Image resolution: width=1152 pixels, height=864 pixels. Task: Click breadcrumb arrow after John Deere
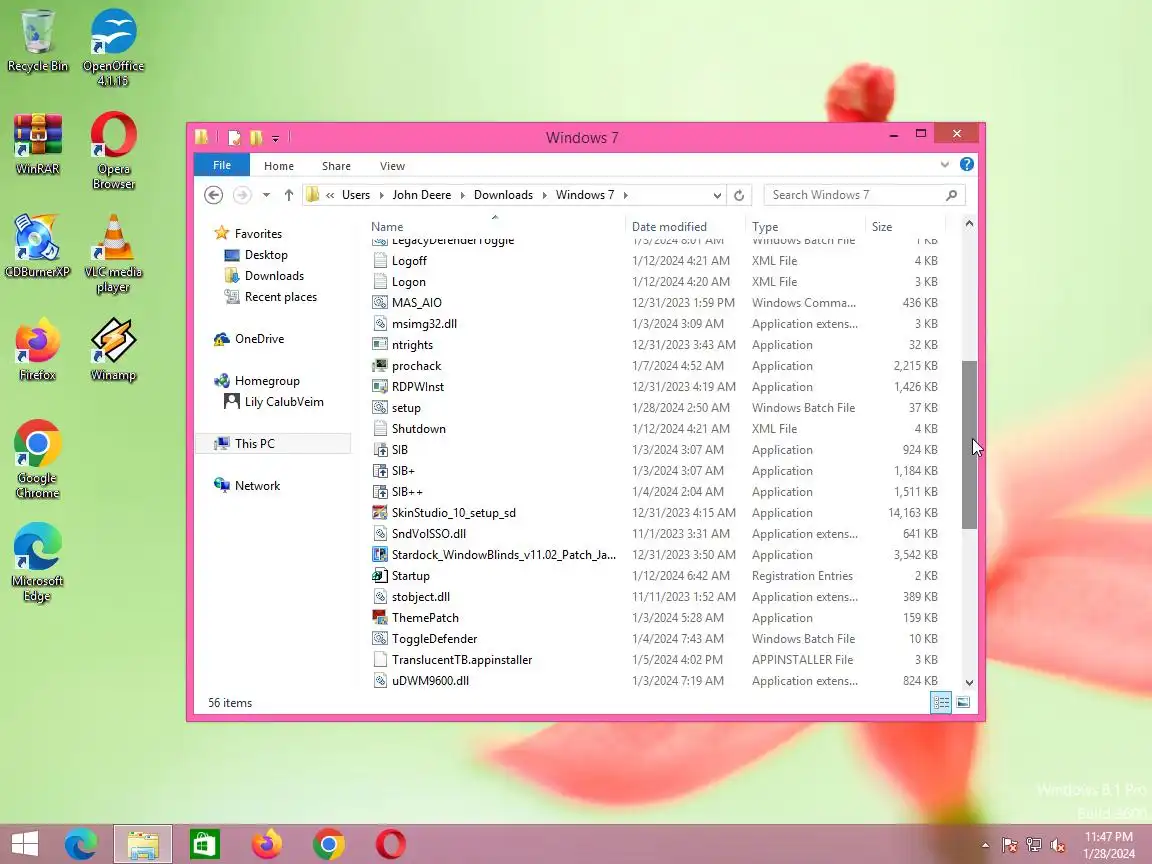[463, 195]
